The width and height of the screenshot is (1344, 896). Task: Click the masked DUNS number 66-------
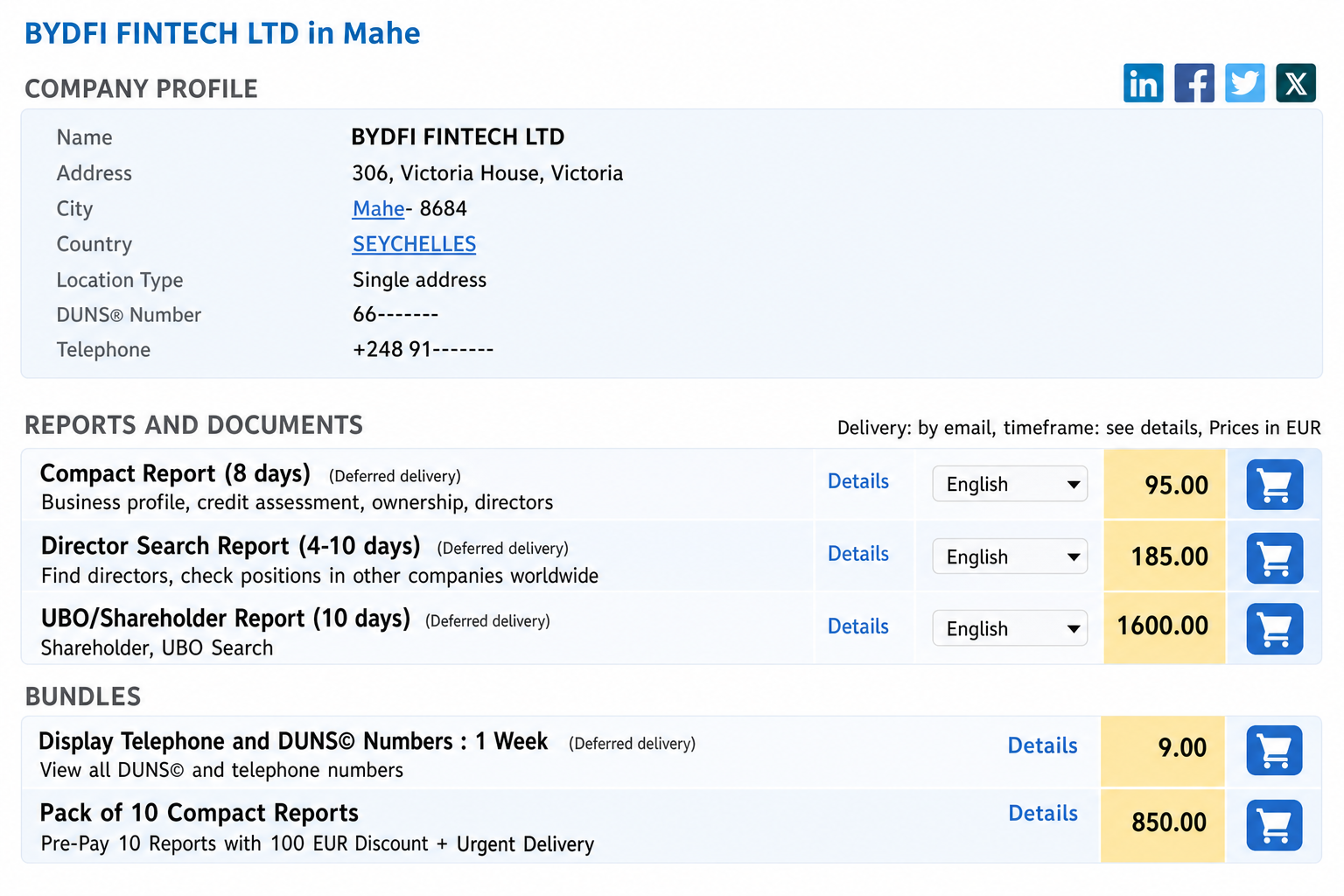395,314
